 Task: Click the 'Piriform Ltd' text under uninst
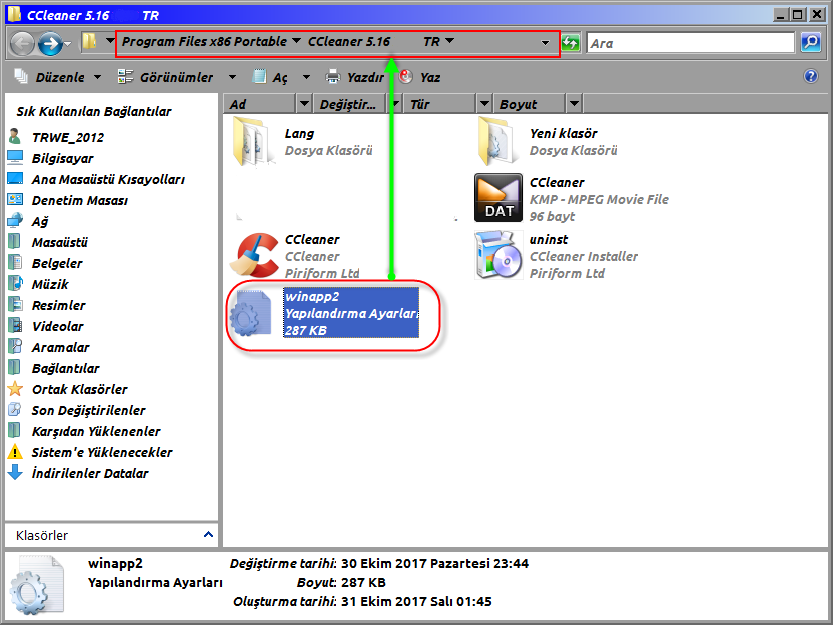(567, 273)
